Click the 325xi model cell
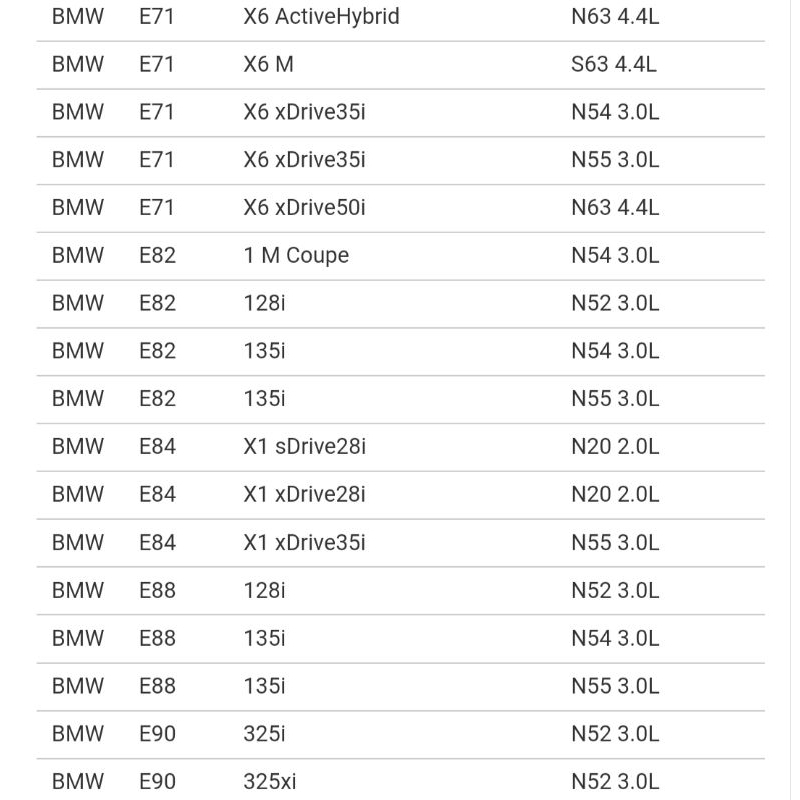Image resolution: width=800 pixels, height=800 pixels. click(x=270, y=781)
